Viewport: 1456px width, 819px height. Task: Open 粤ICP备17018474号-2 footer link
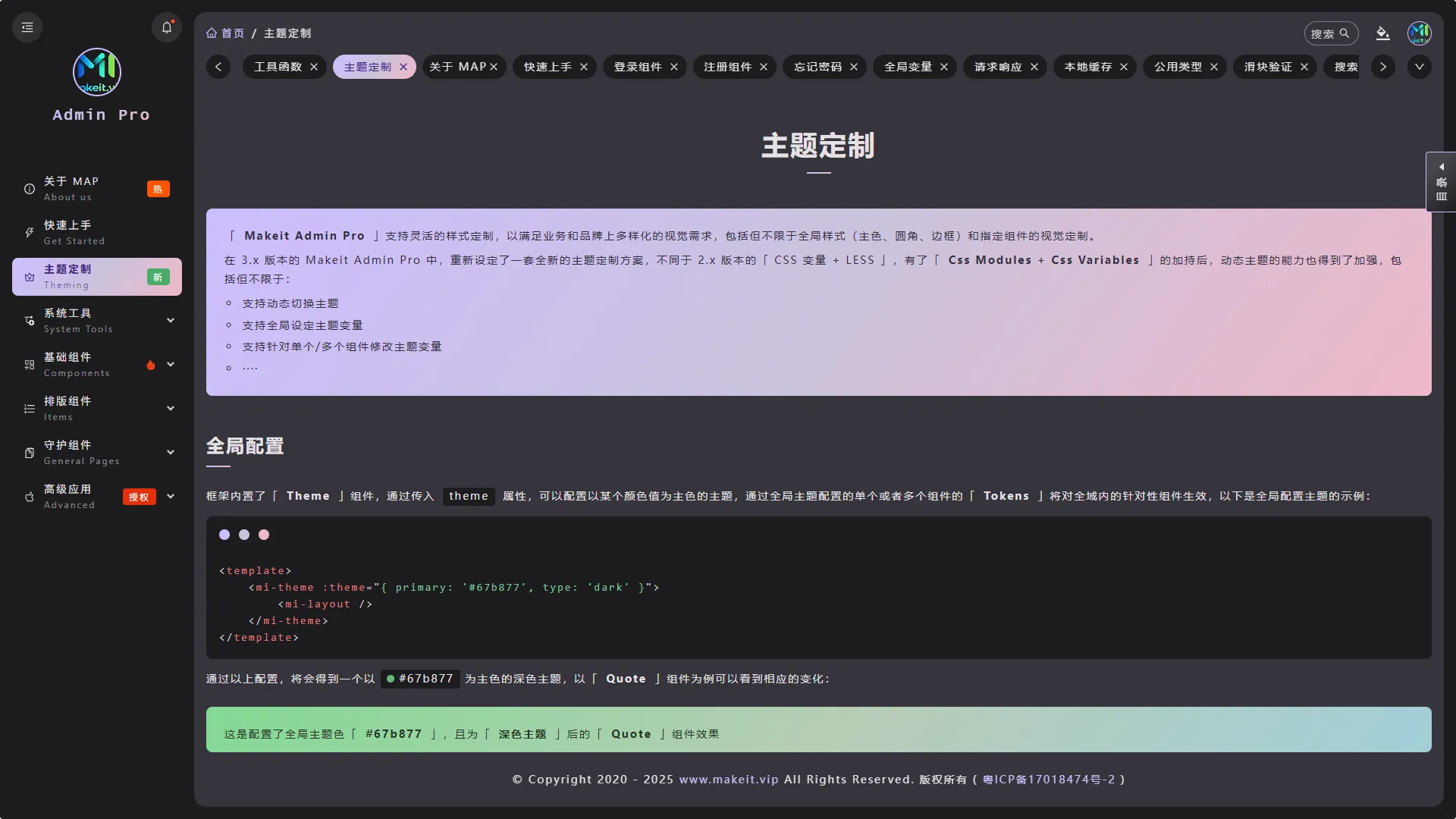click(1049, 780)
